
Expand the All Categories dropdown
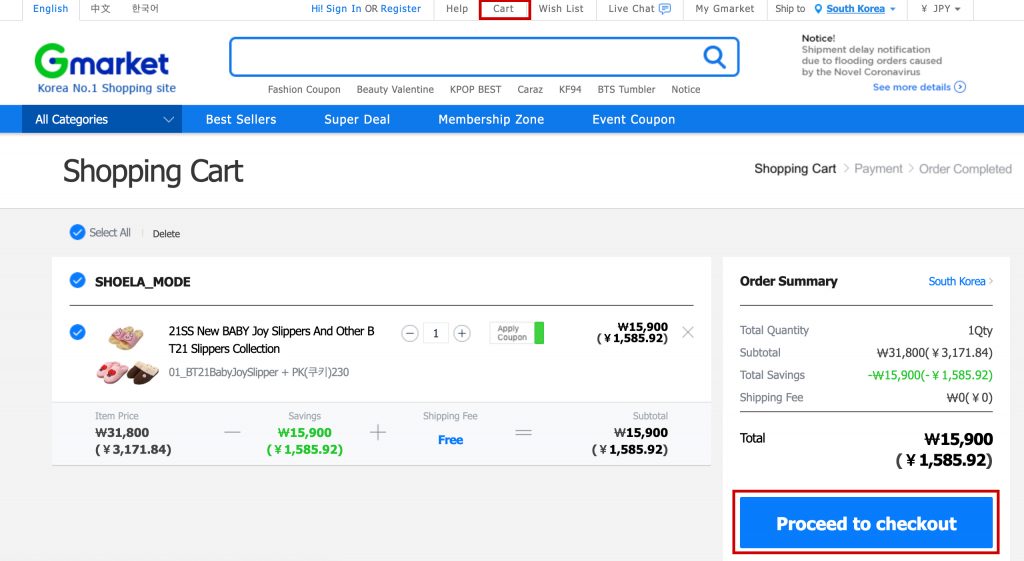tap(102, 120)
